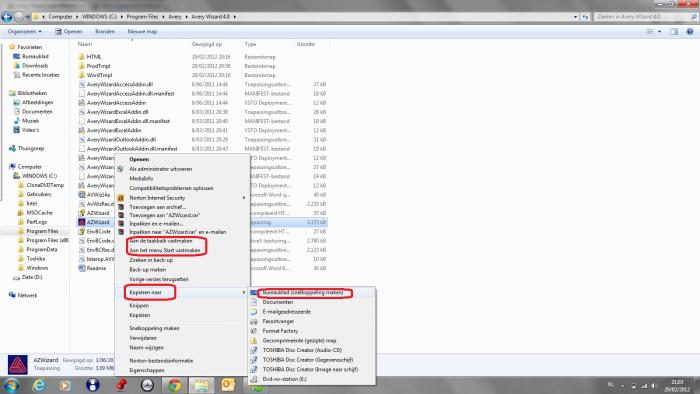The width and height of the screenshot is (700, 394).
Task: Toggle the preview pane icon
Action: coord(674,31)
